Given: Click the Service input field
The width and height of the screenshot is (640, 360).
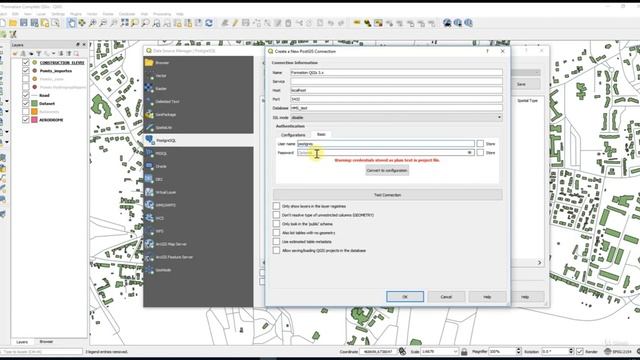Looking at the screenshot, I should pos(396,82).
